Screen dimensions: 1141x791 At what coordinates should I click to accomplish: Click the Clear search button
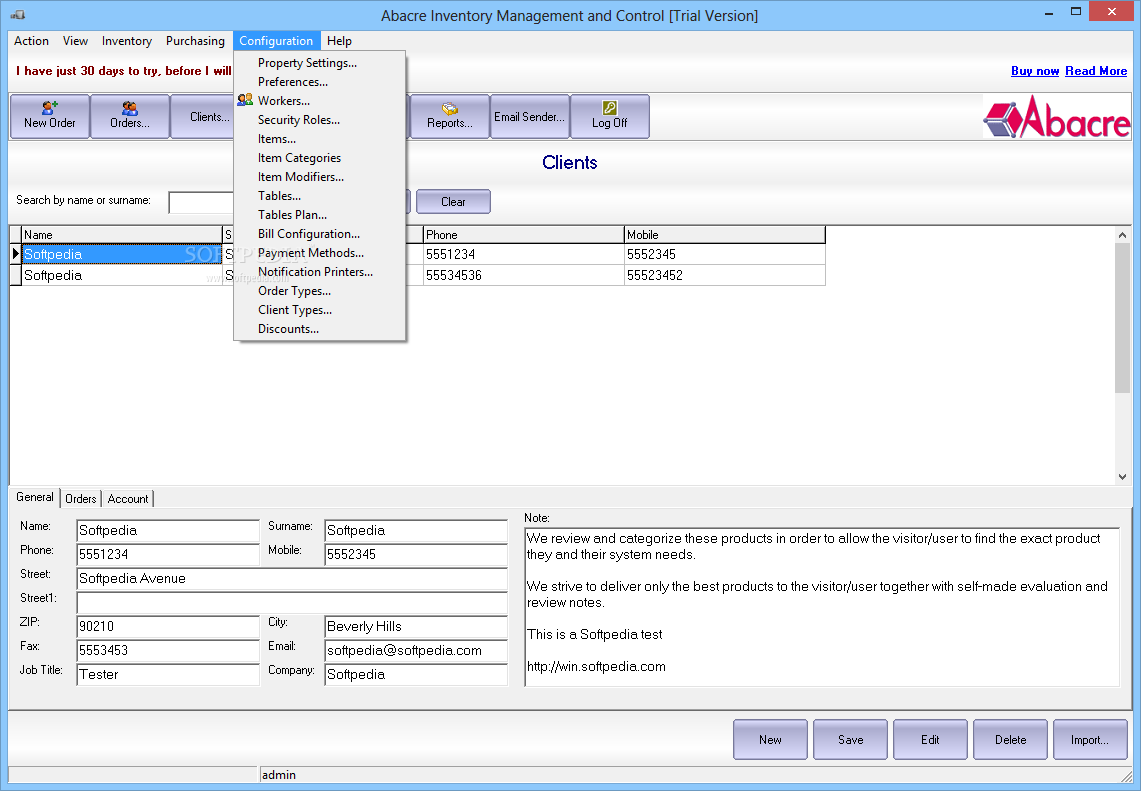[x=453, y=202]
